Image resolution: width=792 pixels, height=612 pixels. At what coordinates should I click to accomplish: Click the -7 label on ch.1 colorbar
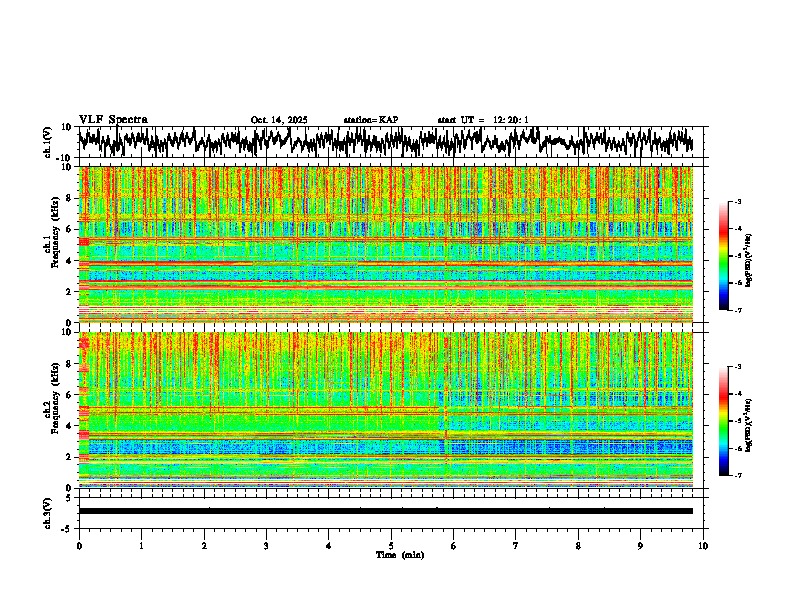pyautogui.click(x=737, y=310)
